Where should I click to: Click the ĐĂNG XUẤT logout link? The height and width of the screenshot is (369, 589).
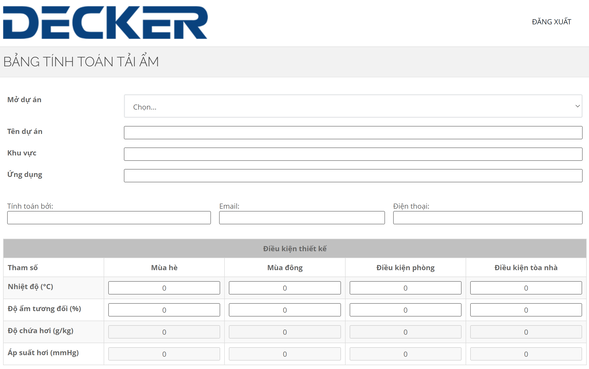[551, 22]
